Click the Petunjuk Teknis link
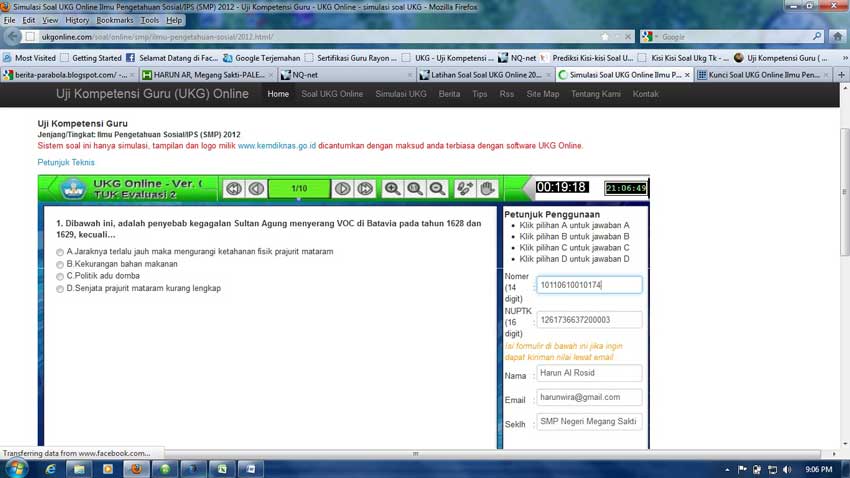The image size is (850, 478). coord(66,163)
